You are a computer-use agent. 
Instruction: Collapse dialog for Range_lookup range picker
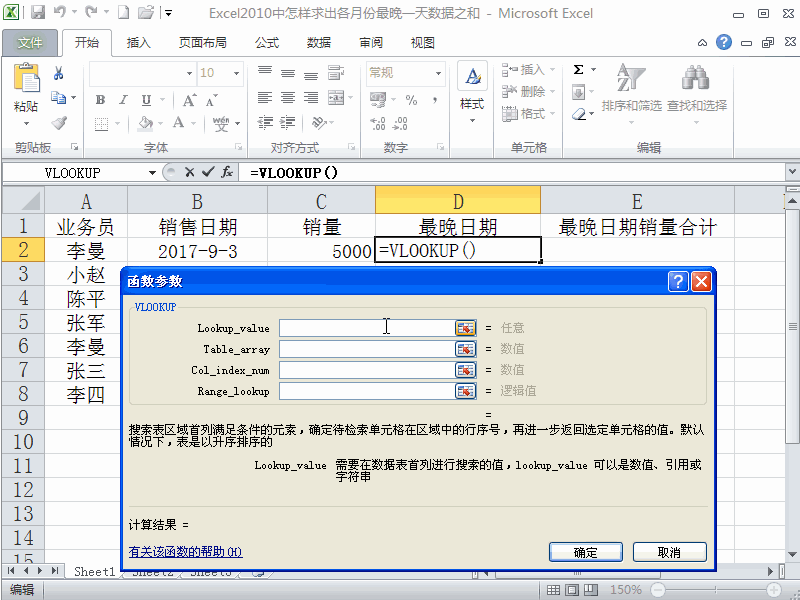coord(465,391)
